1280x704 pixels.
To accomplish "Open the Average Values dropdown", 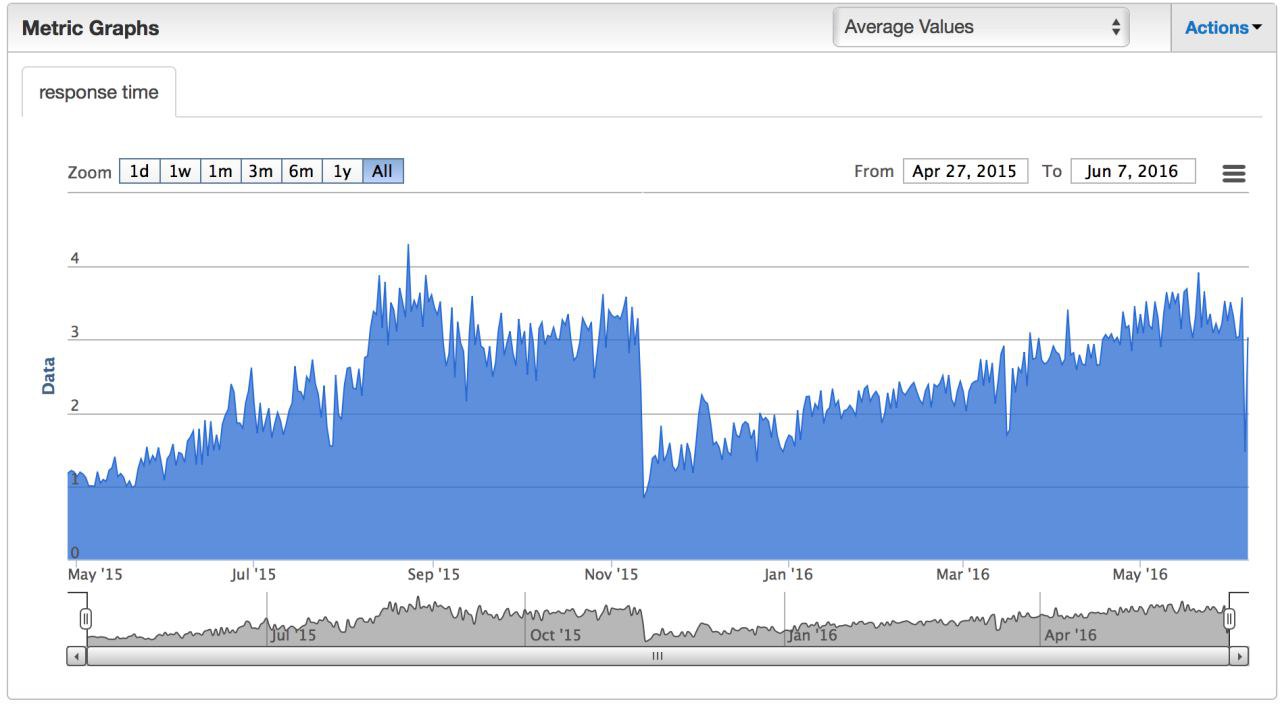I will tap(980, 28).
